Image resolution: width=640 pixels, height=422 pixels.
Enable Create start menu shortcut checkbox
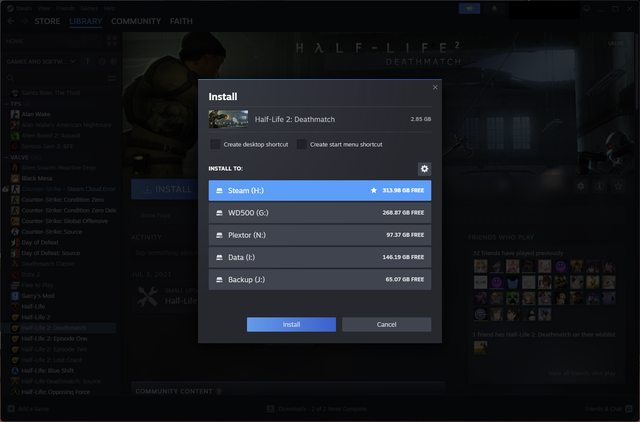coord(302,144)
